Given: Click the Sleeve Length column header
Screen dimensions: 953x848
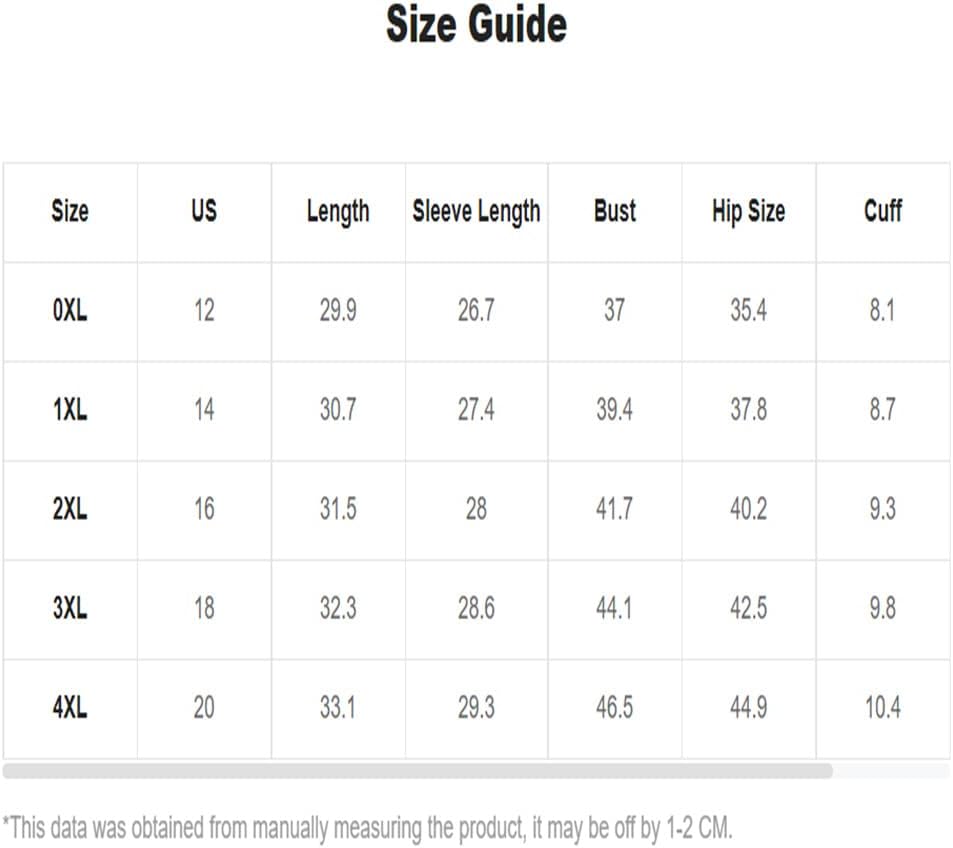Looking at the screenshot, I should coord(476,213).
